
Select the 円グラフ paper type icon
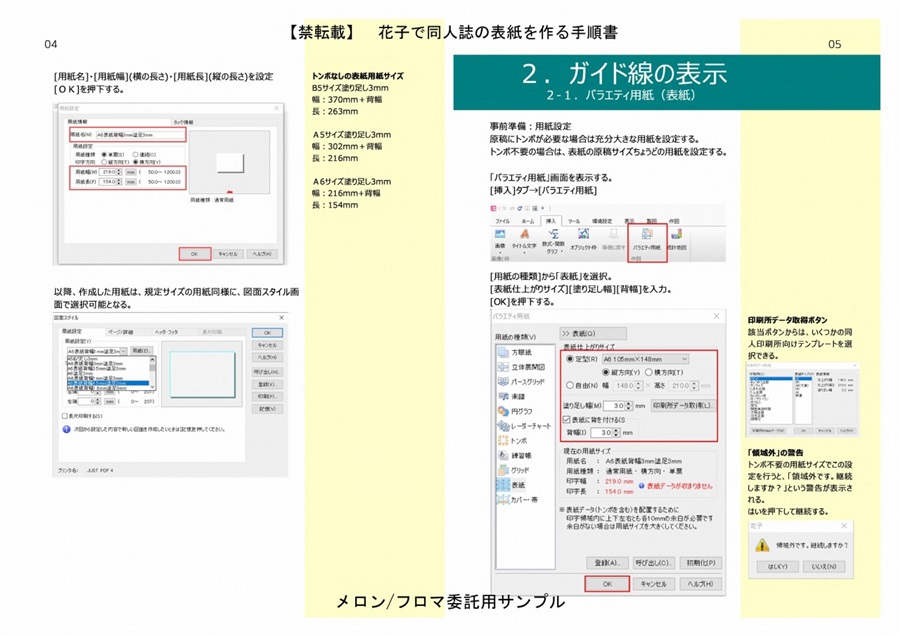pos(503,411)
